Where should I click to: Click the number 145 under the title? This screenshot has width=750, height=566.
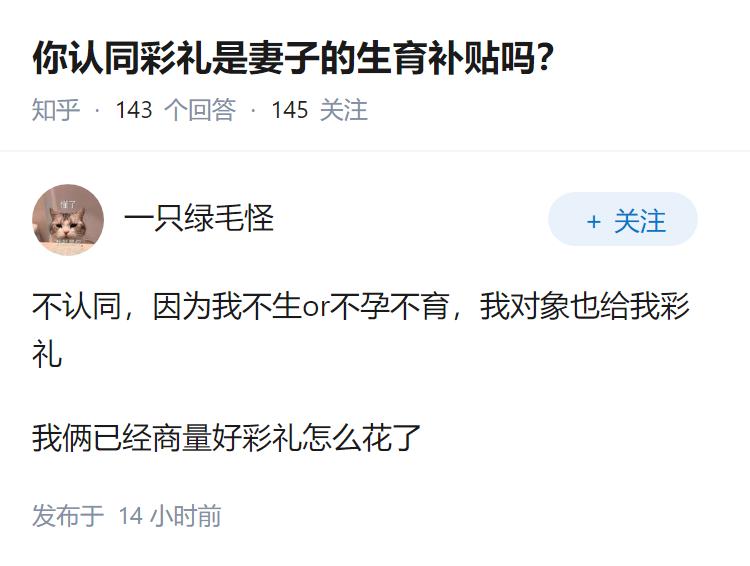coord(289,110)
